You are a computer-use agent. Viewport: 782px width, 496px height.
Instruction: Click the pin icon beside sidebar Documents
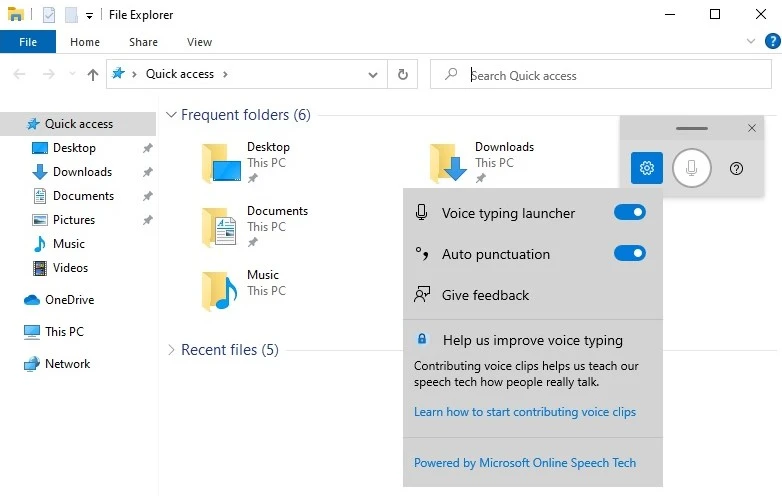[148, 196]
